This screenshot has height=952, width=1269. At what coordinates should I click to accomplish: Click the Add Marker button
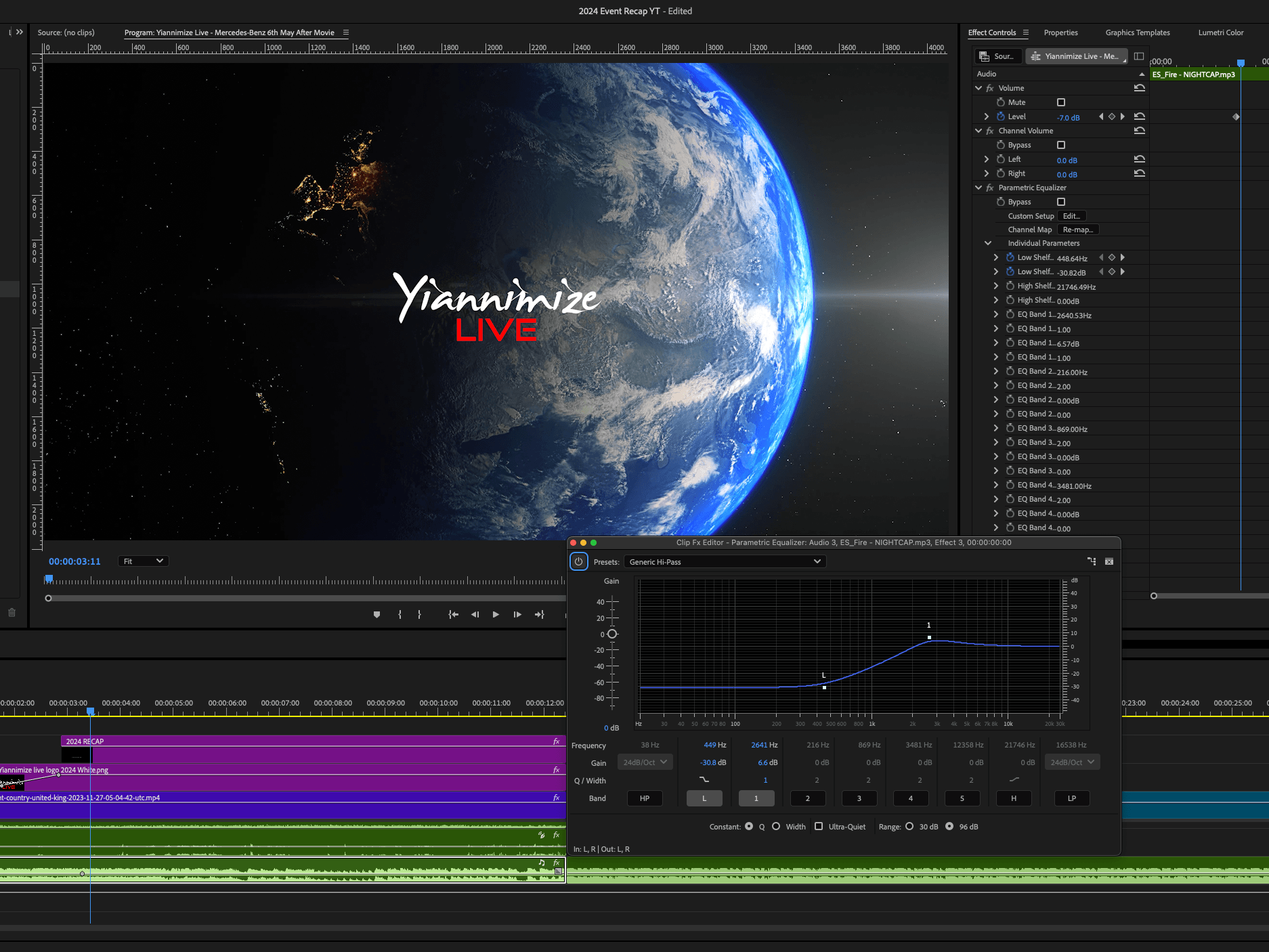[377, 614]
